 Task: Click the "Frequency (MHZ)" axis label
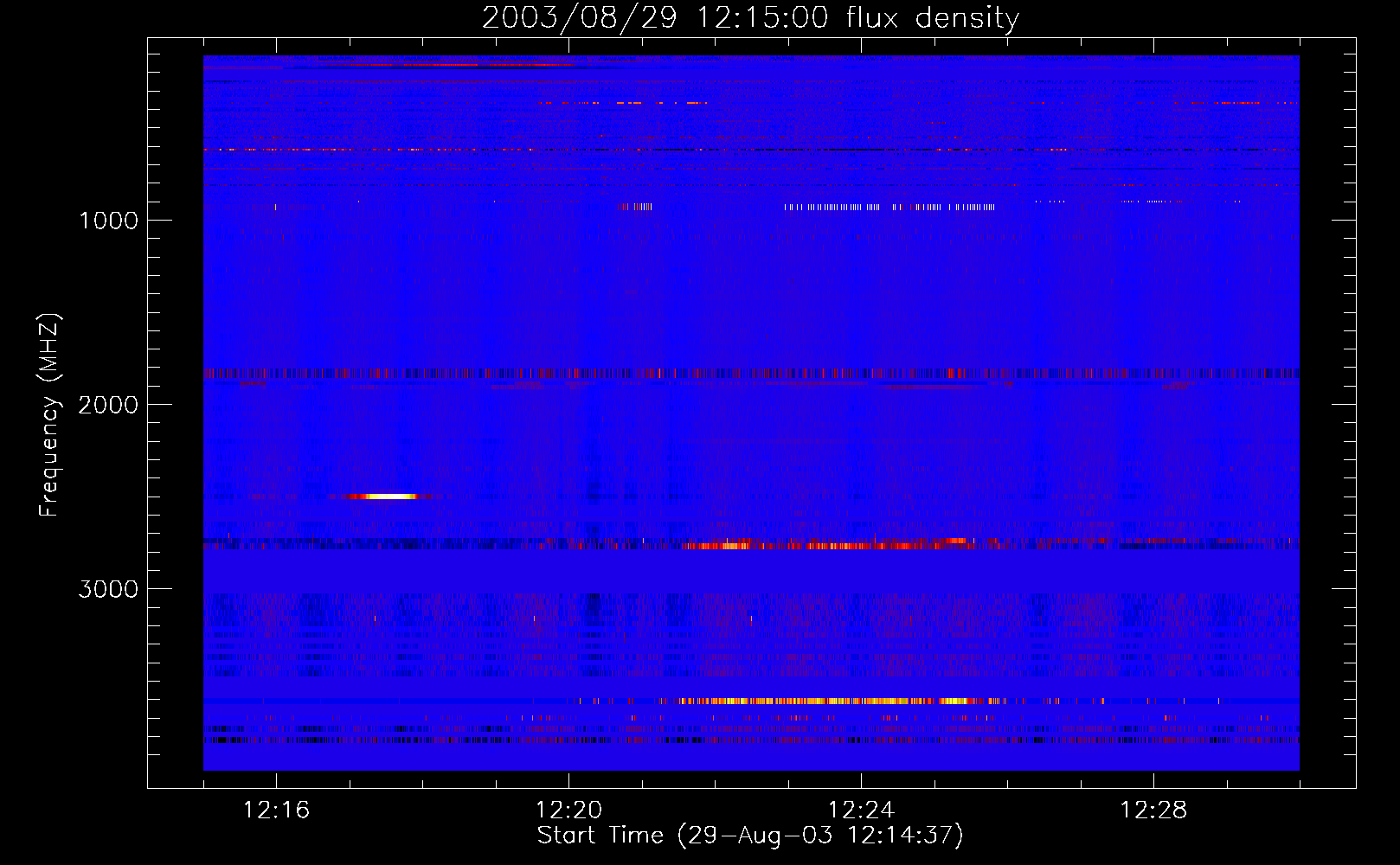pyautogui.click(x=49, y=415)
